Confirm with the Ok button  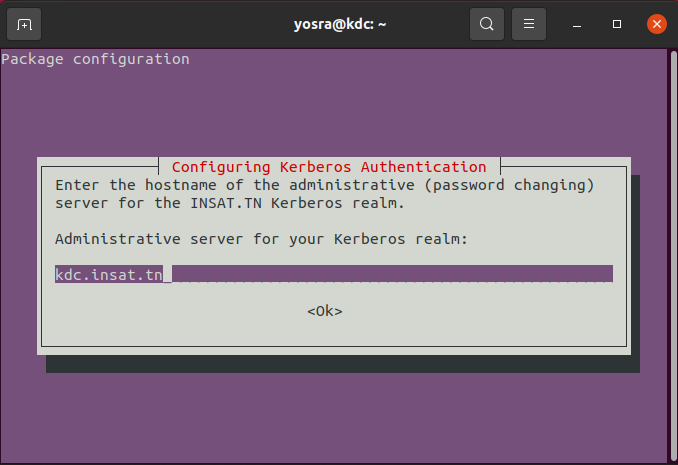click(325, 311)
